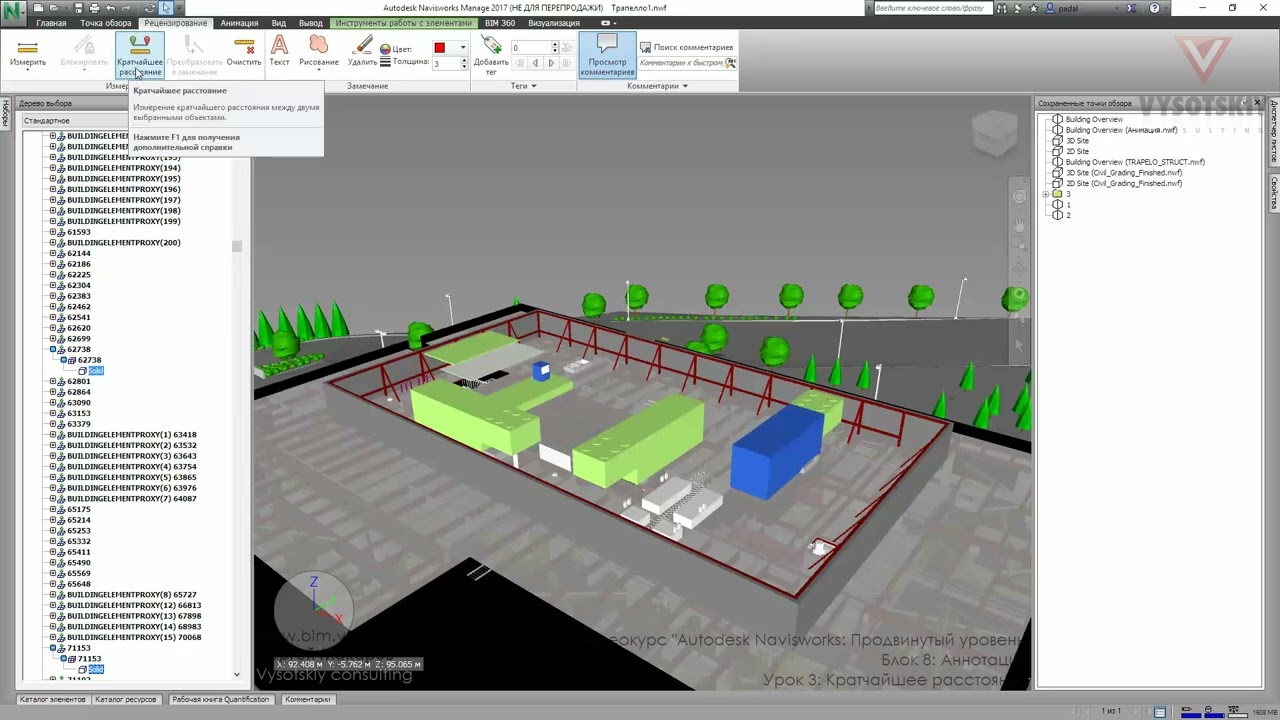This screenshot has width=1280, height=720.
Task: Open the Анимация ribbon tab
Action: pos(239,23)
